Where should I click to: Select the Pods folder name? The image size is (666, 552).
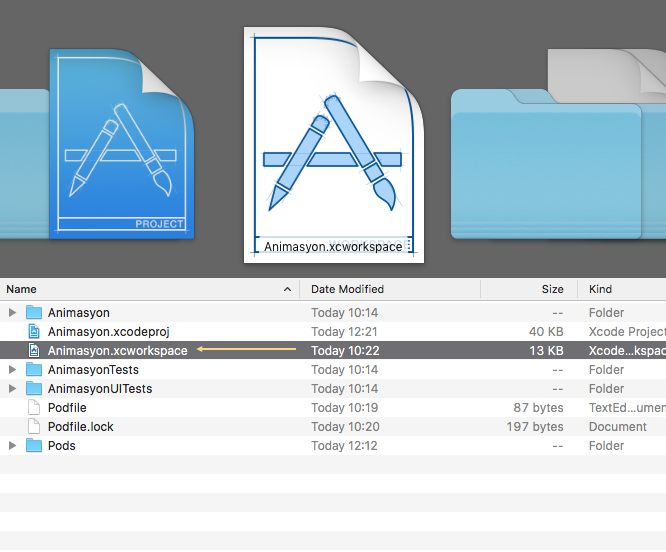(x=62, y=446)
